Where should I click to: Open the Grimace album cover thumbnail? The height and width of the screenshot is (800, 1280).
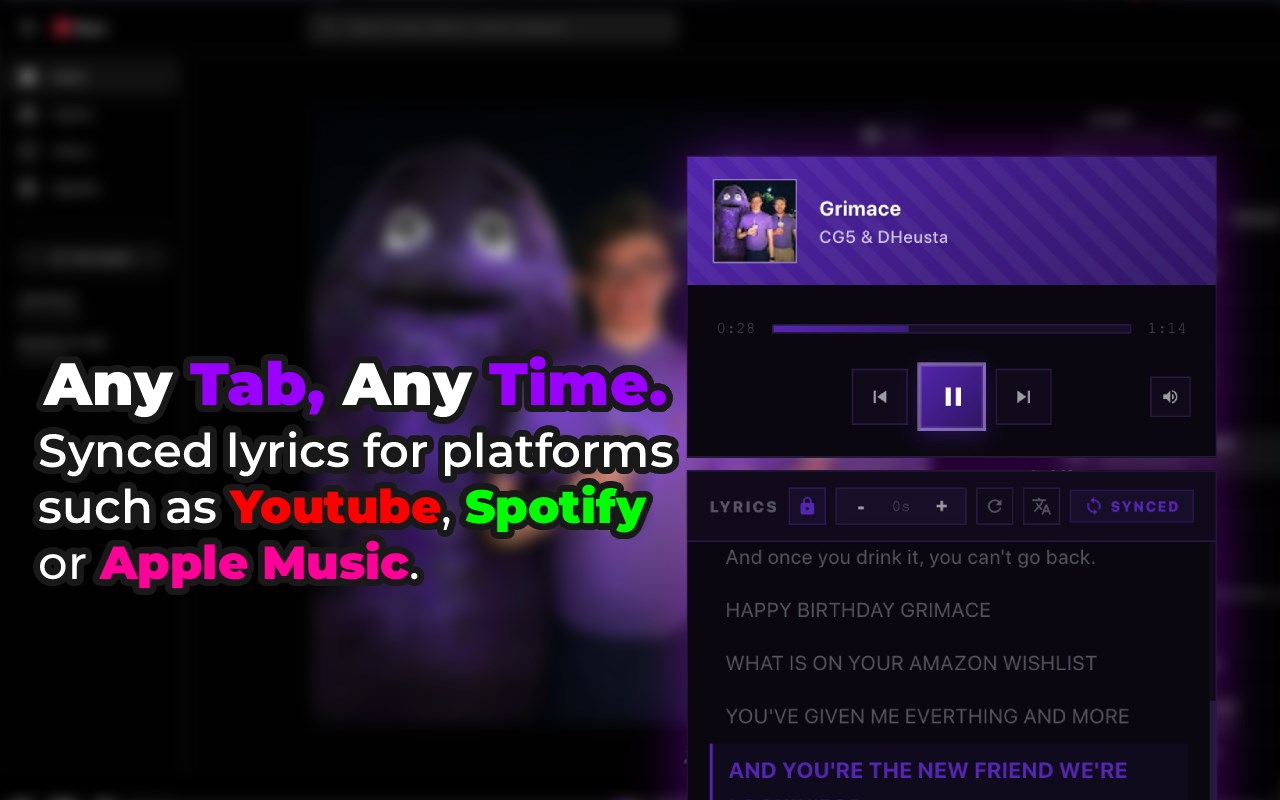tap(755, 221)
